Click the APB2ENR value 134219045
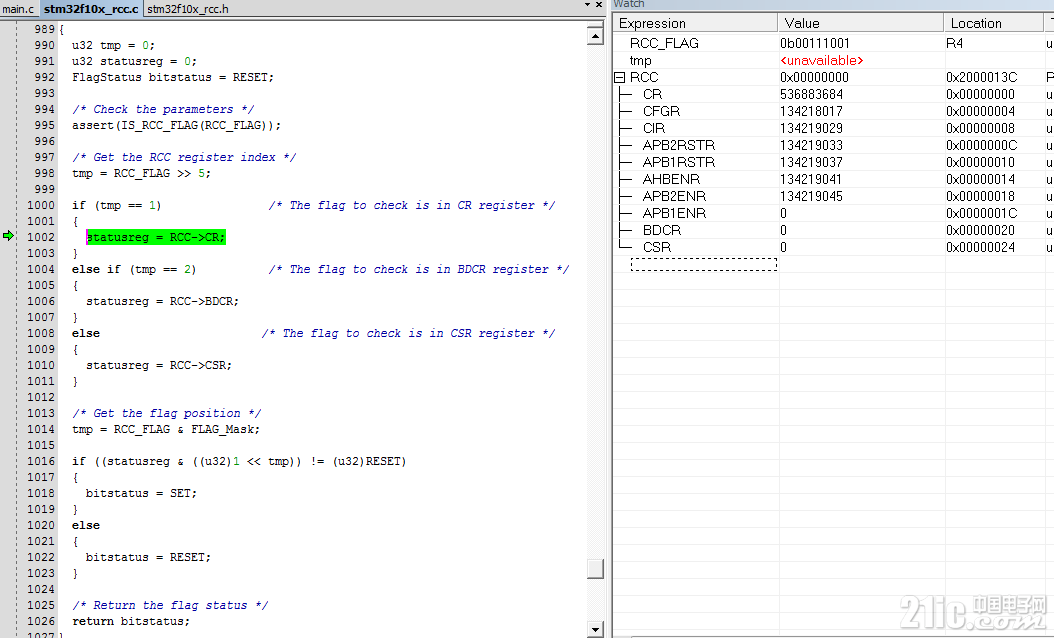The height and width of the screenshot is (638, 1054). pos(811,196)
